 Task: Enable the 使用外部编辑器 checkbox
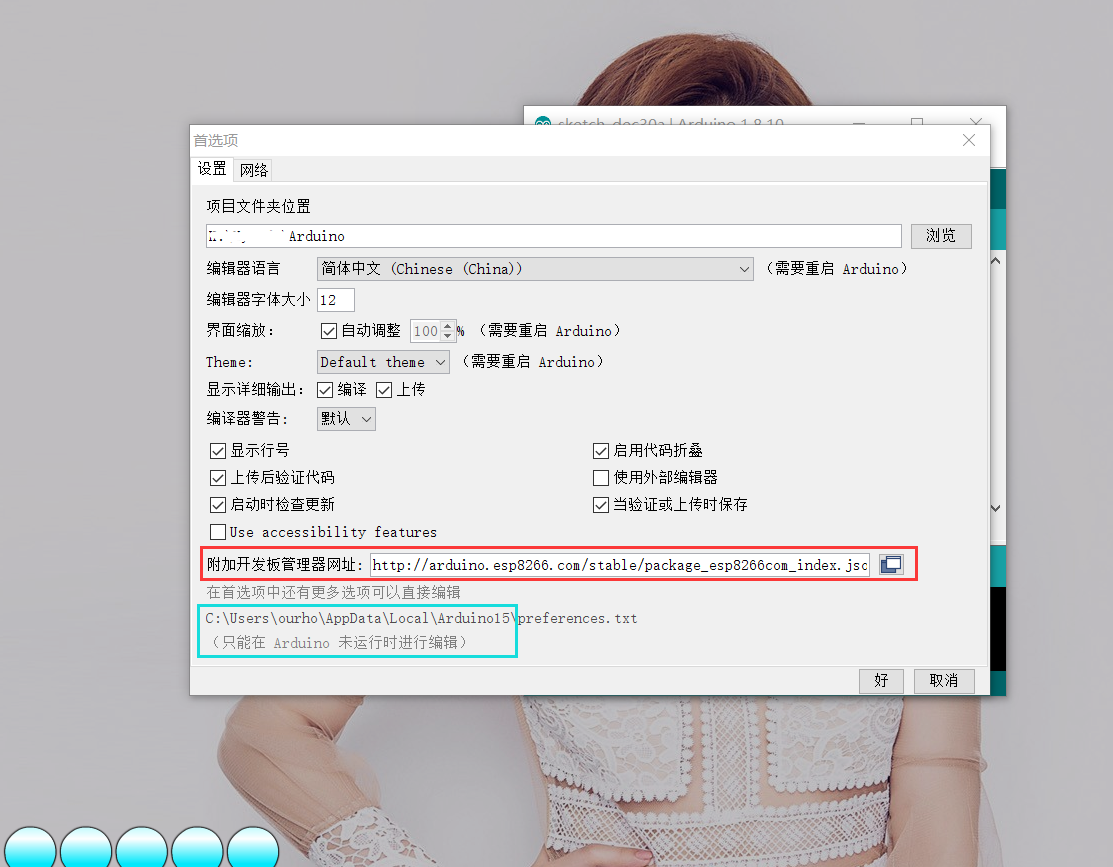click(x=601, y=477)
